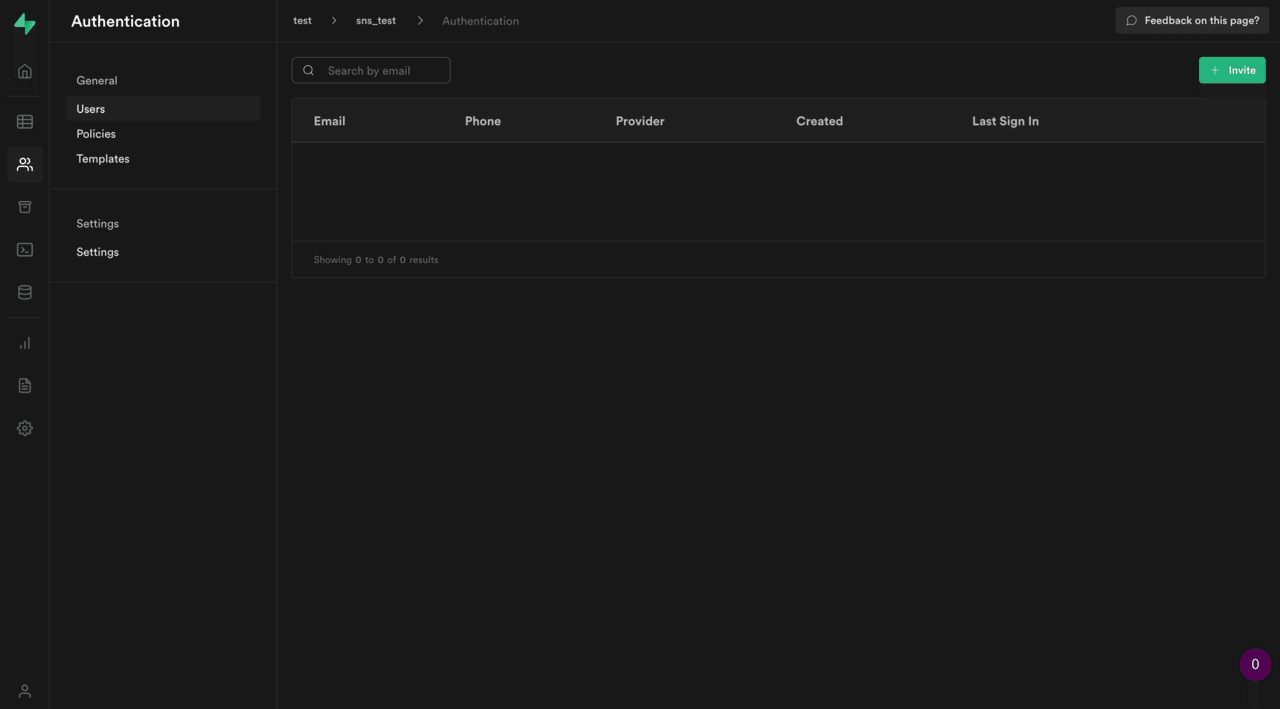The image size is (1280, 709).
Task: Click Feedback on this page button
Action: [x=1192, y=20]
